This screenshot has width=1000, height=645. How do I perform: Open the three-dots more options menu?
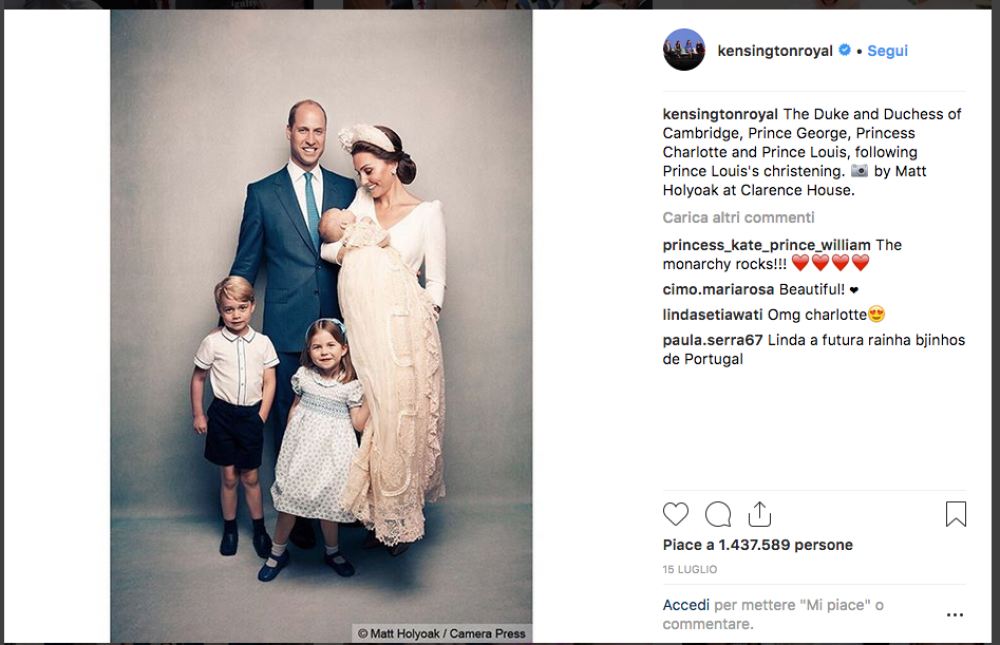click(x=955, y=615)
